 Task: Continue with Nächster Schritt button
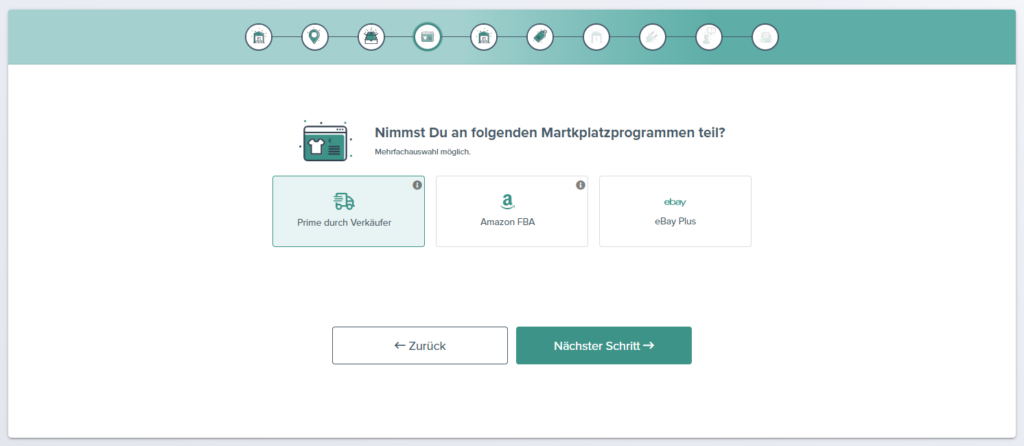click(x=604, y=345)
